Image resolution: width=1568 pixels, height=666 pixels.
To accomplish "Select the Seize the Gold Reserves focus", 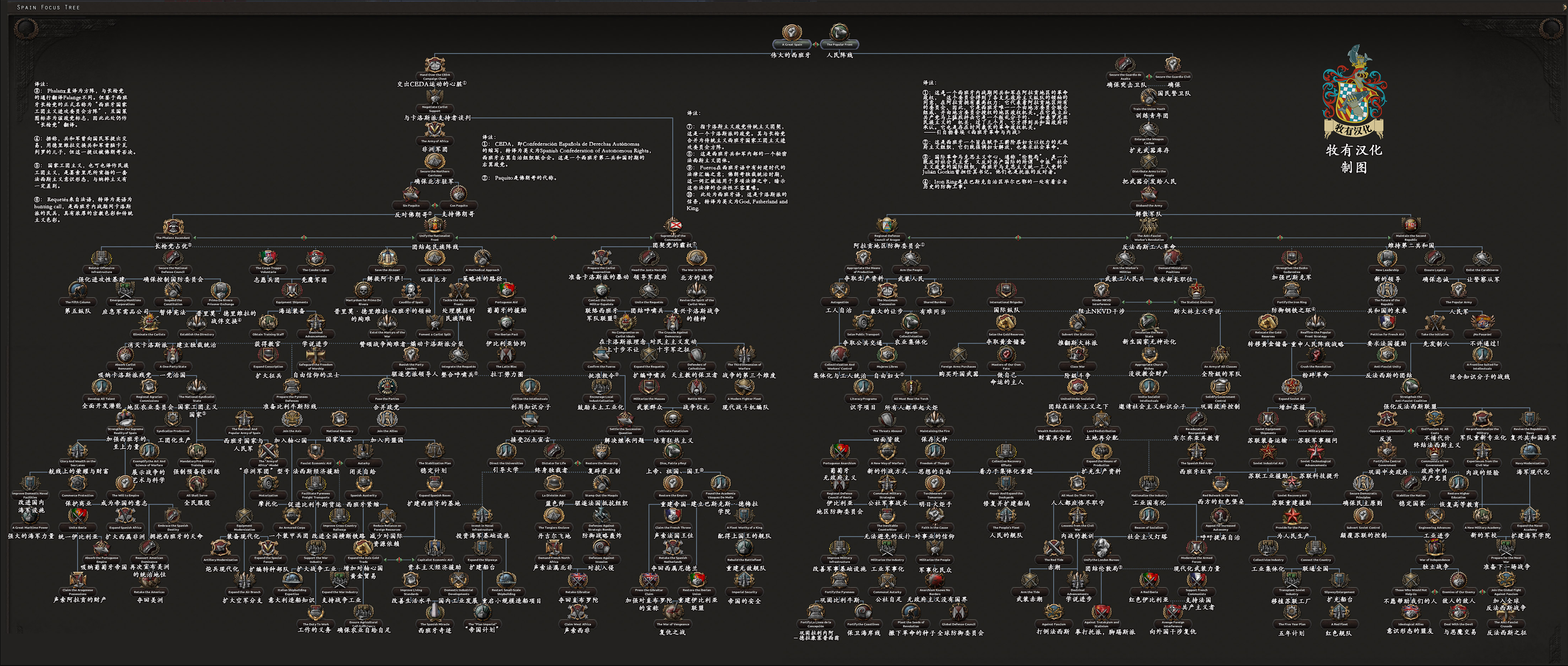I will coord(1006,326).
